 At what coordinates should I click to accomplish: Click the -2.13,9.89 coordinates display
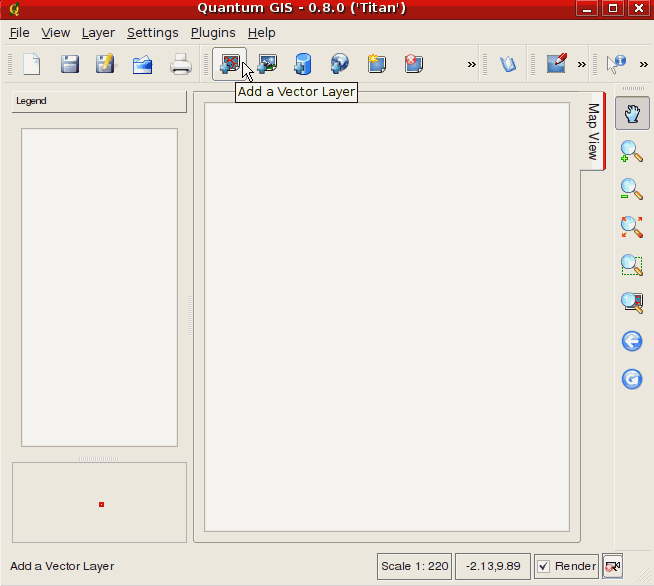(493, 566)
